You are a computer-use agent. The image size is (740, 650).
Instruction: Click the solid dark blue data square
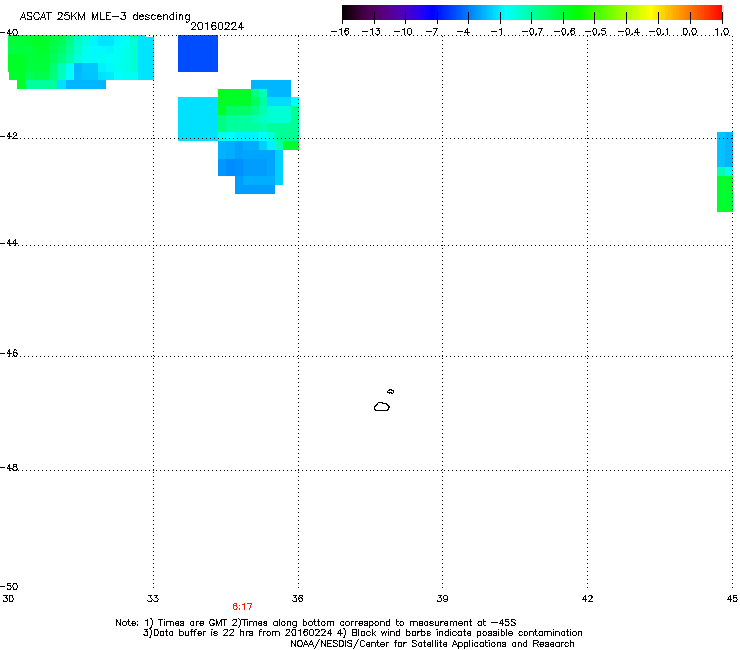(198, 53)
